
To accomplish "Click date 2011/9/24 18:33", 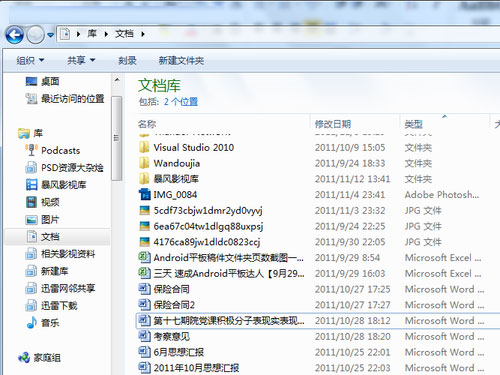I will tap(350, 163).
